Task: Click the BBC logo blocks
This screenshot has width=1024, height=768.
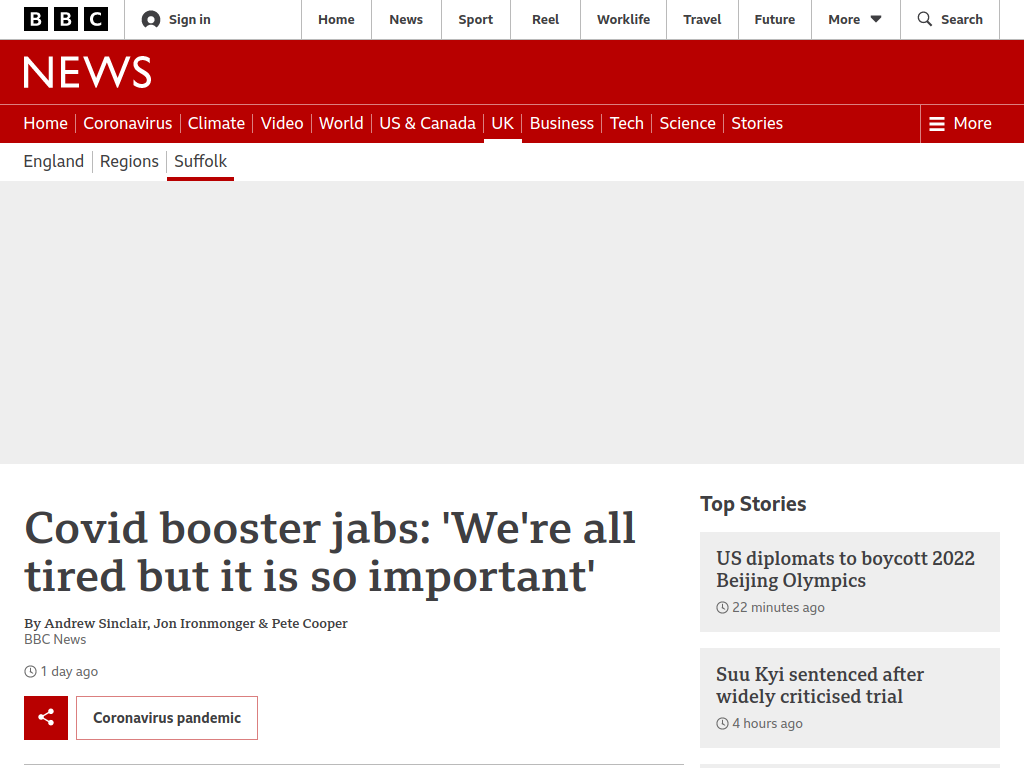Action: [66, 20]
